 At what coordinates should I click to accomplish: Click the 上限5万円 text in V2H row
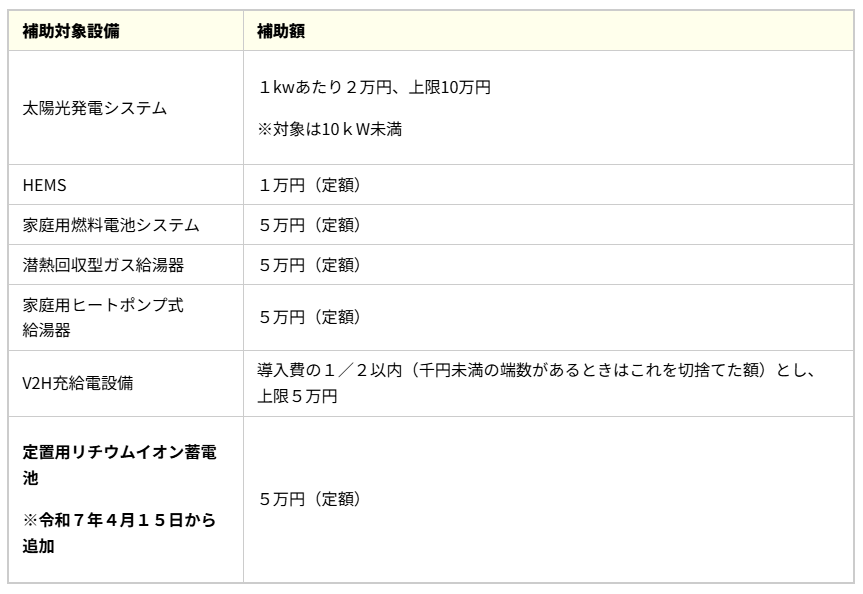[297, 396]
